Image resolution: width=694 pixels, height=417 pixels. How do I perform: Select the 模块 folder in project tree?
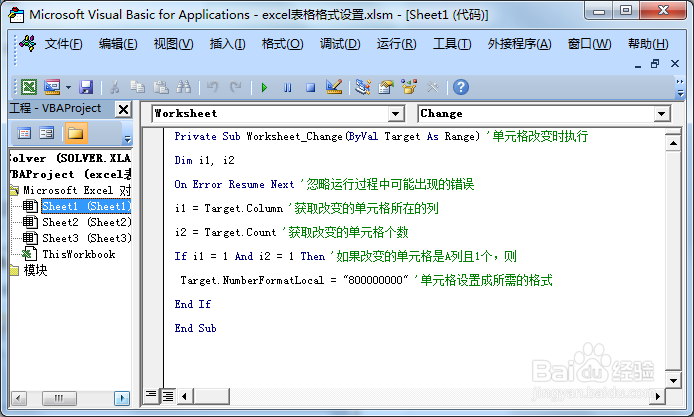pyautogui.click(x=35, y=270)
